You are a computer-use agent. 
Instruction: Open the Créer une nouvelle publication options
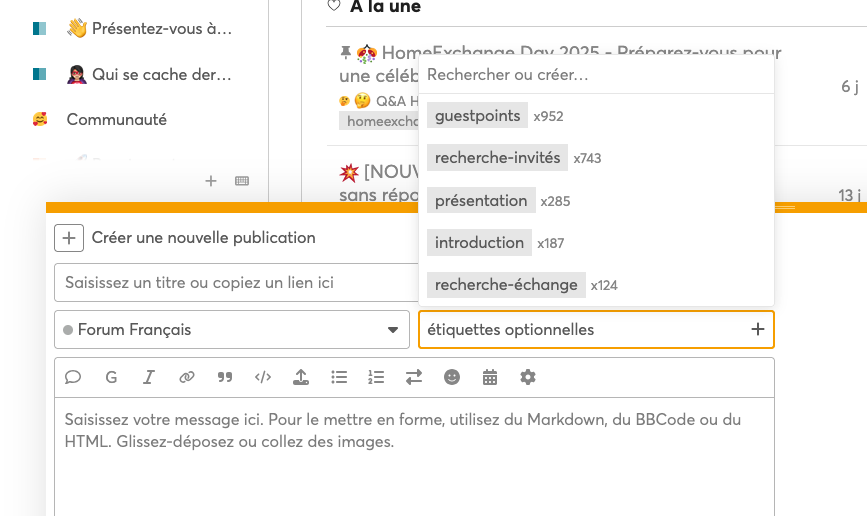coord(69,238)
